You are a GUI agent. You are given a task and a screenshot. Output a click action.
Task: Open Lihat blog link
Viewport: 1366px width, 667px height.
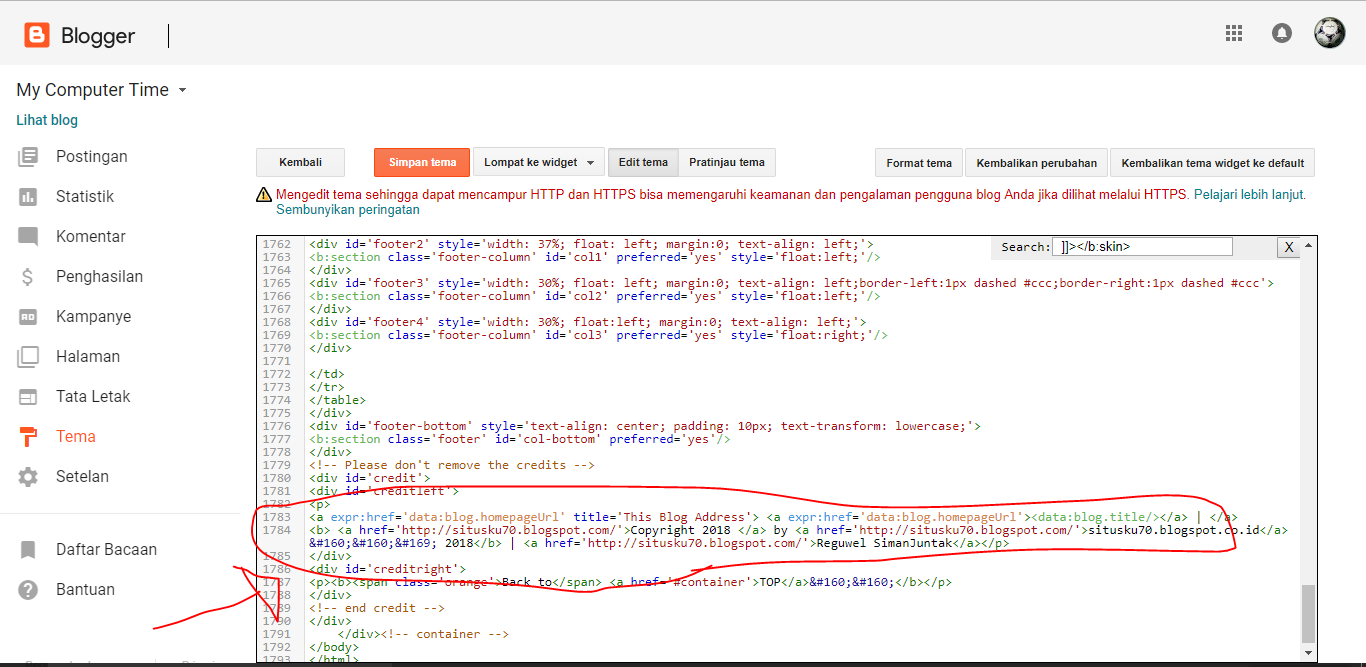point(46,119)
